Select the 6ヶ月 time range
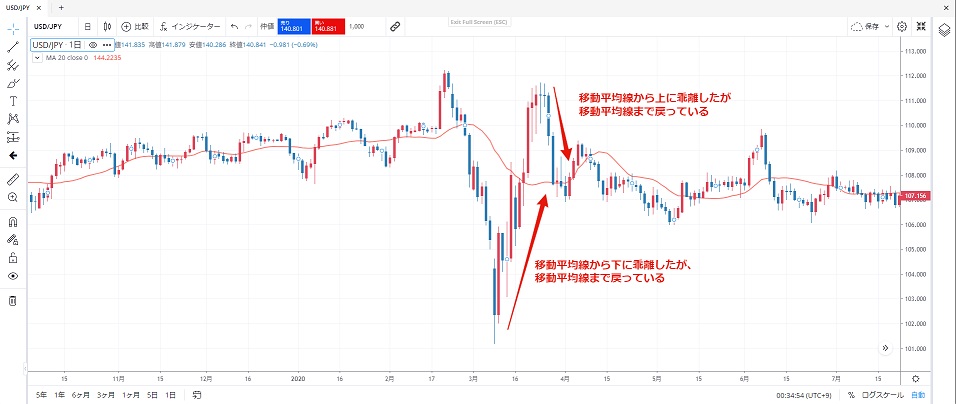 tap(77, 395)
